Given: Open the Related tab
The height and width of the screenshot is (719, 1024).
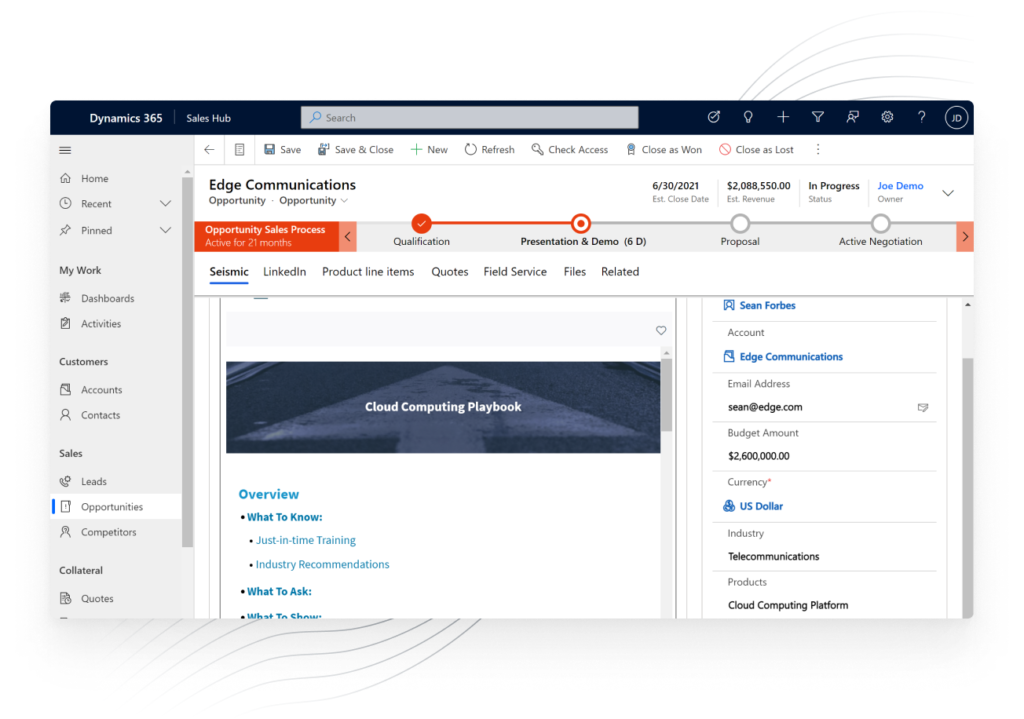Looking at the screenshot, I should click(620, 272).
